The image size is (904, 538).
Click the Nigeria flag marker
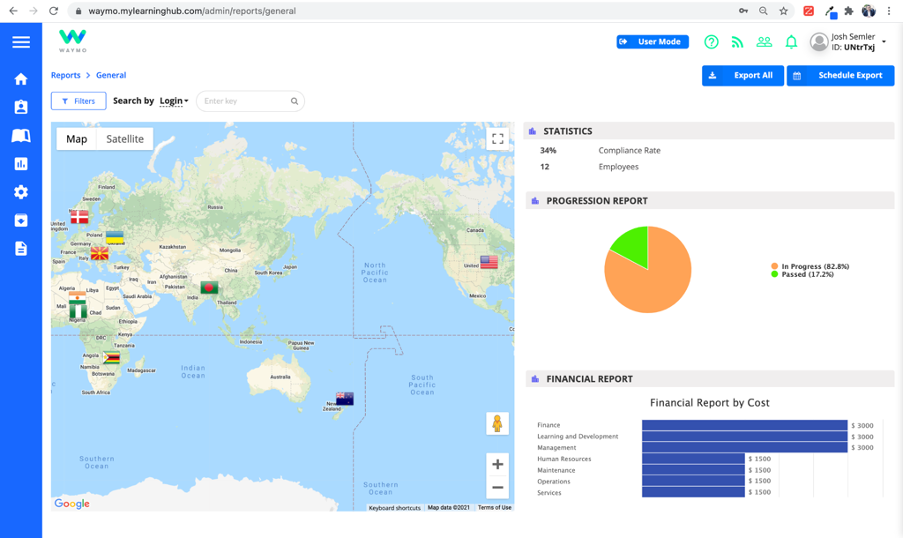pyautogui.click(x=78, y=311)
